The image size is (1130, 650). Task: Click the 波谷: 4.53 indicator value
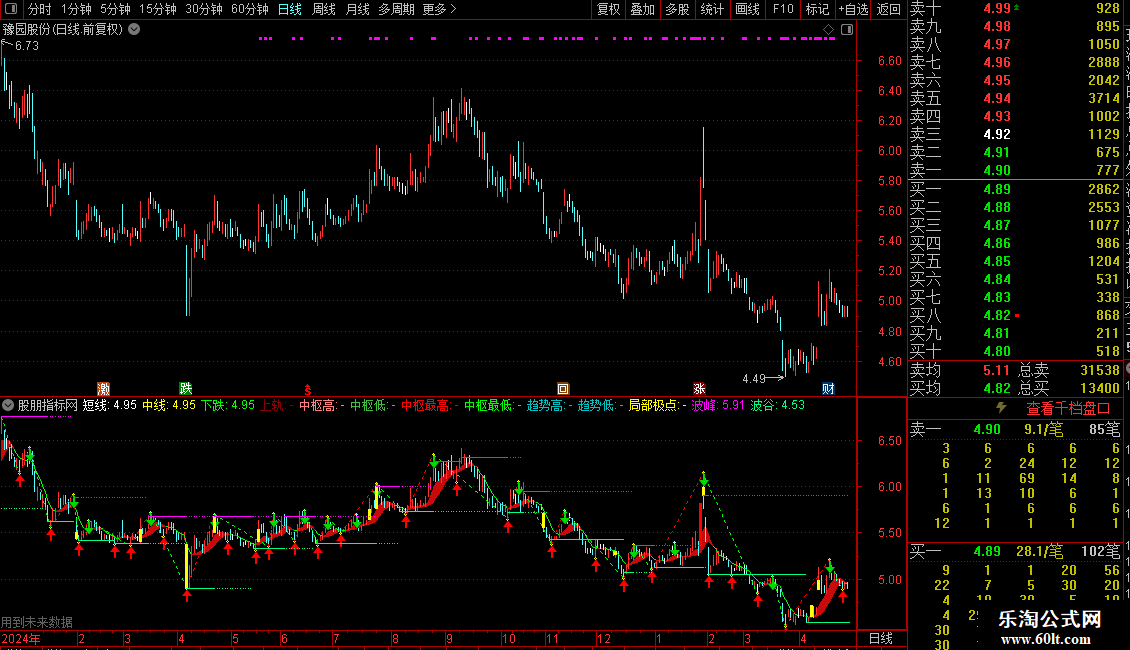[x=778, y=405]
